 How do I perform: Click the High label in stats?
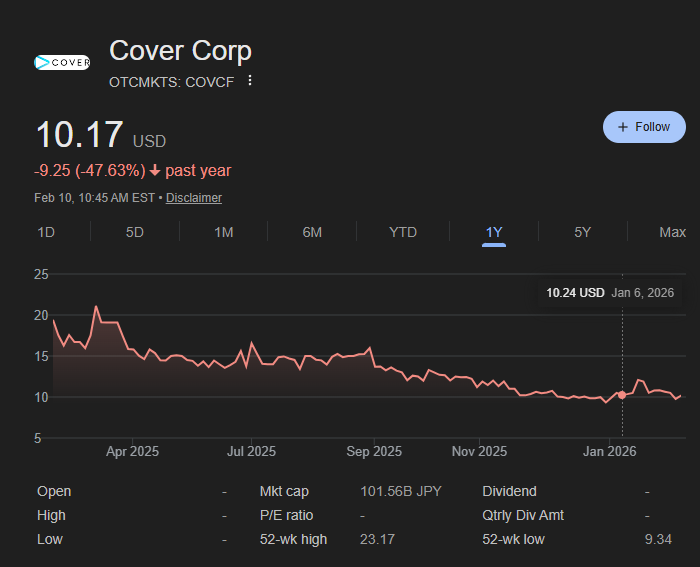tap(51, 515)
